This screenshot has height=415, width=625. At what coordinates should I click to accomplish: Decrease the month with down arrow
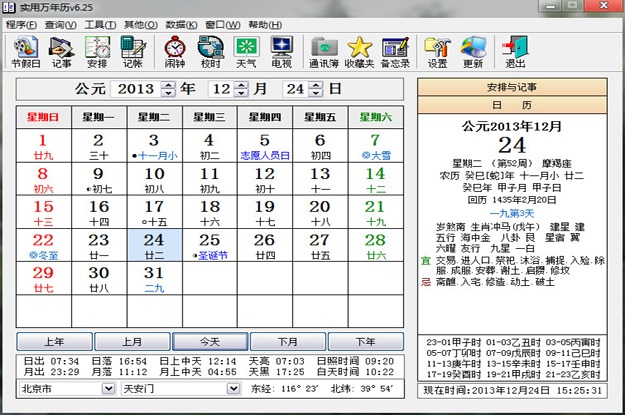point(241,93)
